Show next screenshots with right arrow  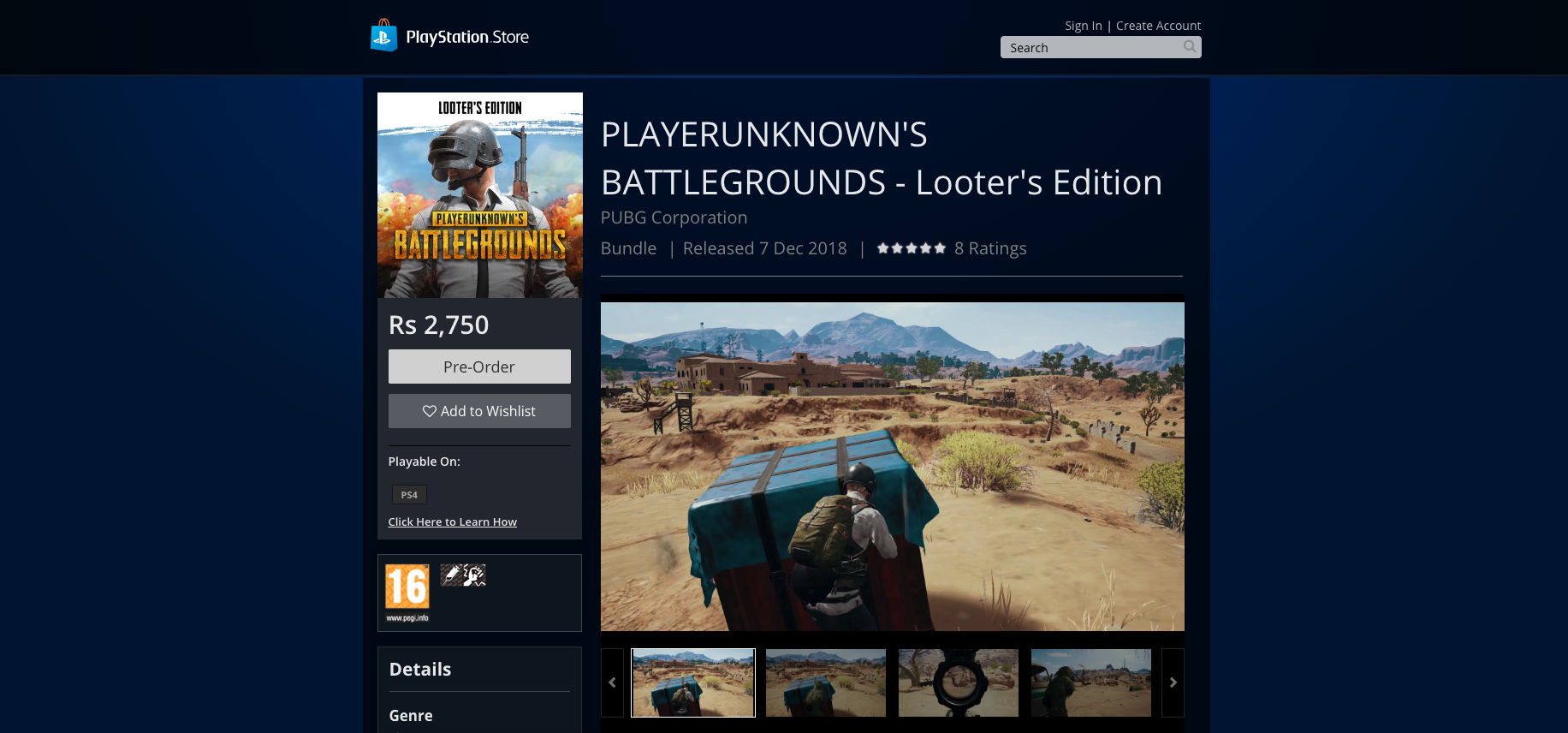pyautogui.click(x=1173, y=682)
